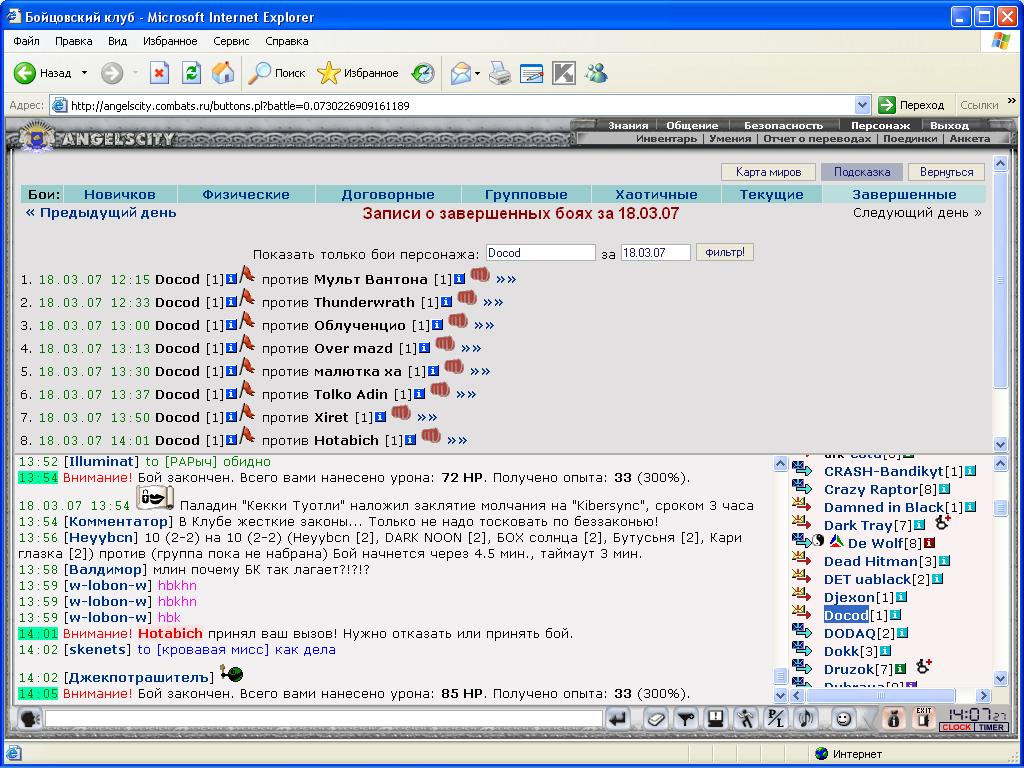Open the Поединки link in game header

tap(910, 138)
